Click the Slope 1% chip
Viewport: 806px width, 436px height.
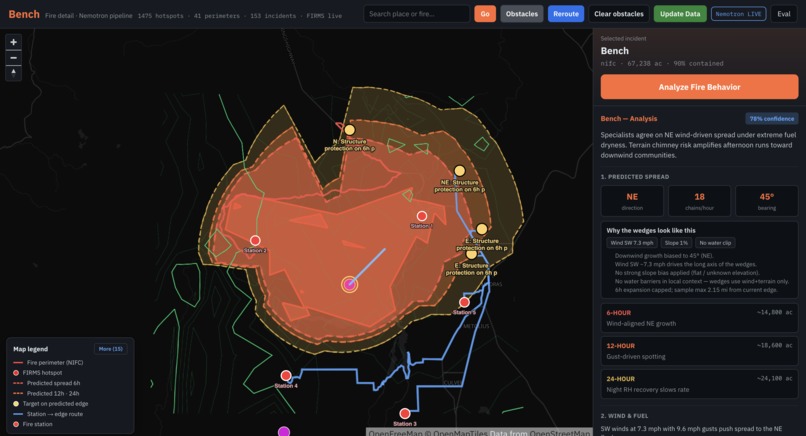(676, 243)
